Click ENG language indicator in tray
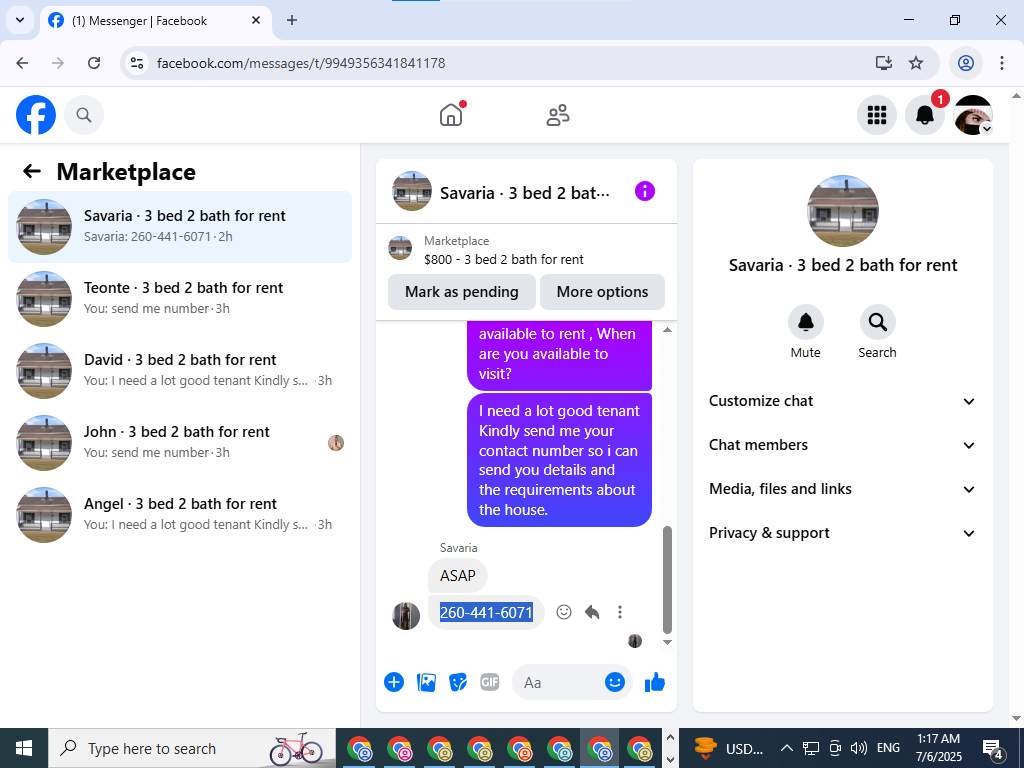 point(888,748)
